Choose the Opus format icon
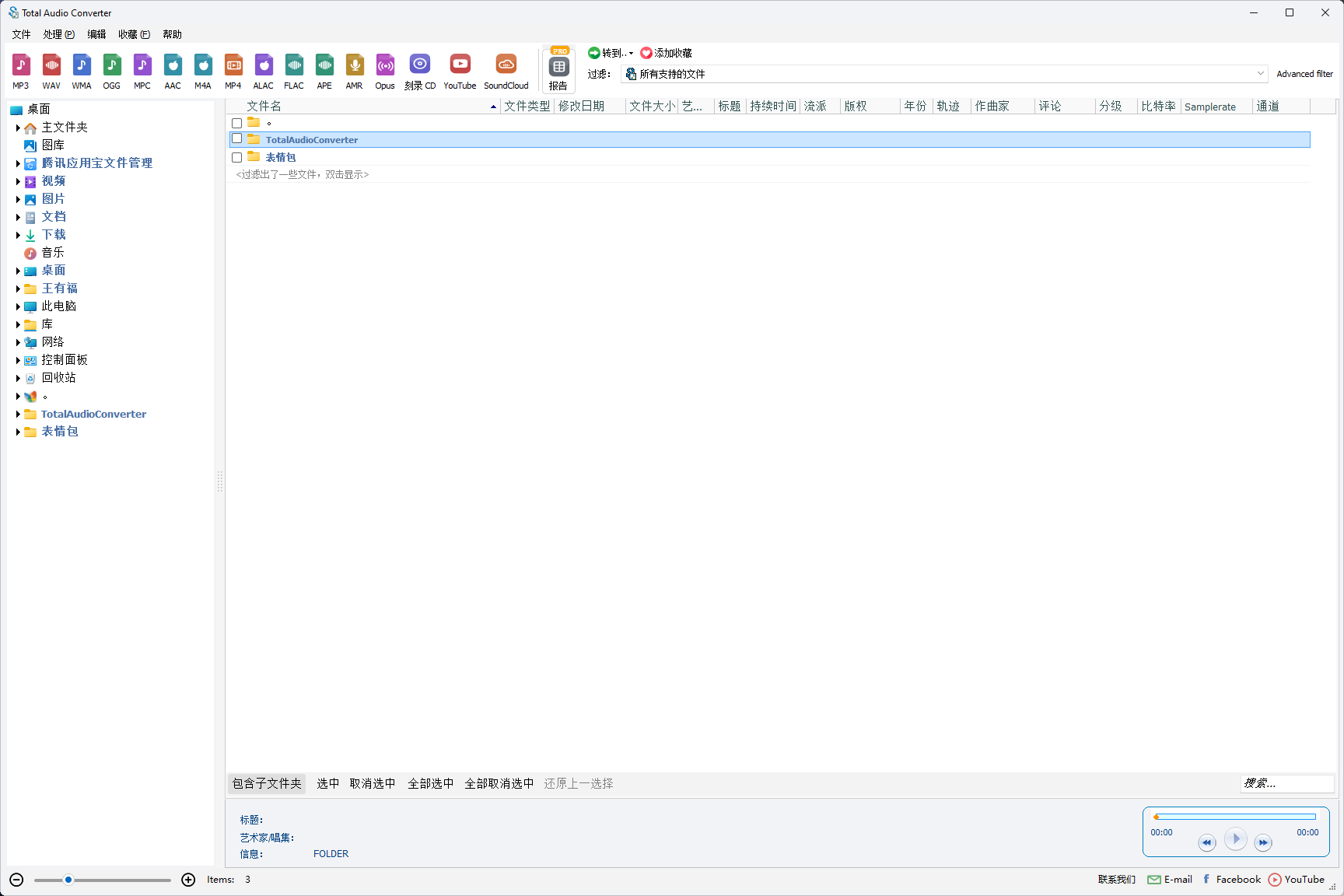1344x896 pixels. click(x=385, y=72)
